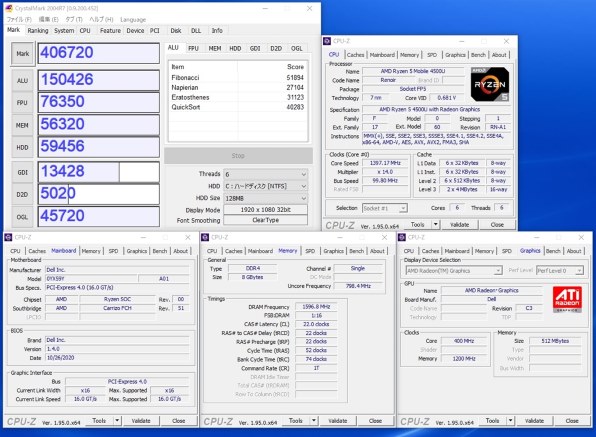596x437 pixels.
Task: Click the GDI benchmark button
Action: point(22,172)
